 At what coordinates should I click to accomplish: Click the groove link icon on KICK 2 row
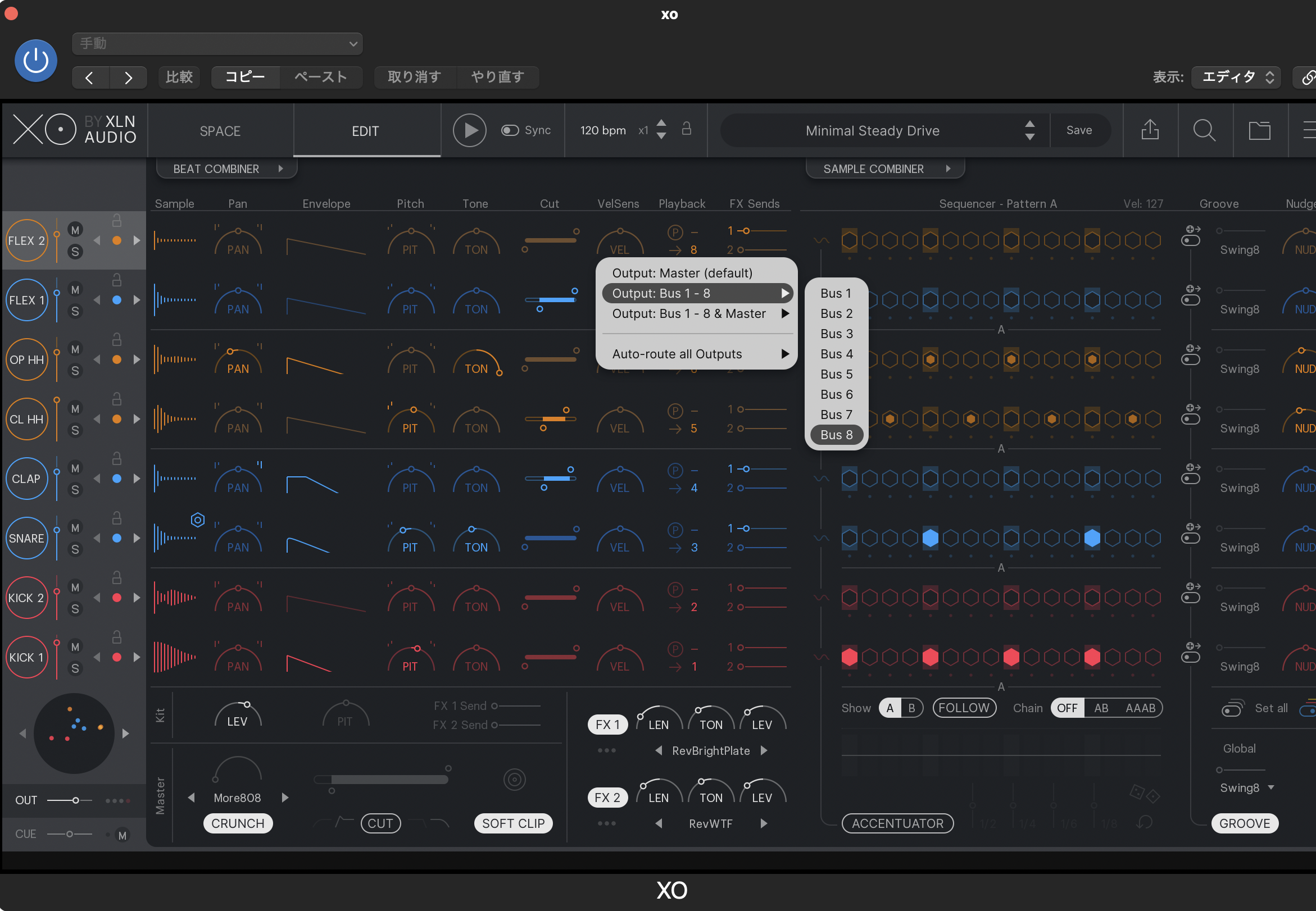(x=1190, y=592)
